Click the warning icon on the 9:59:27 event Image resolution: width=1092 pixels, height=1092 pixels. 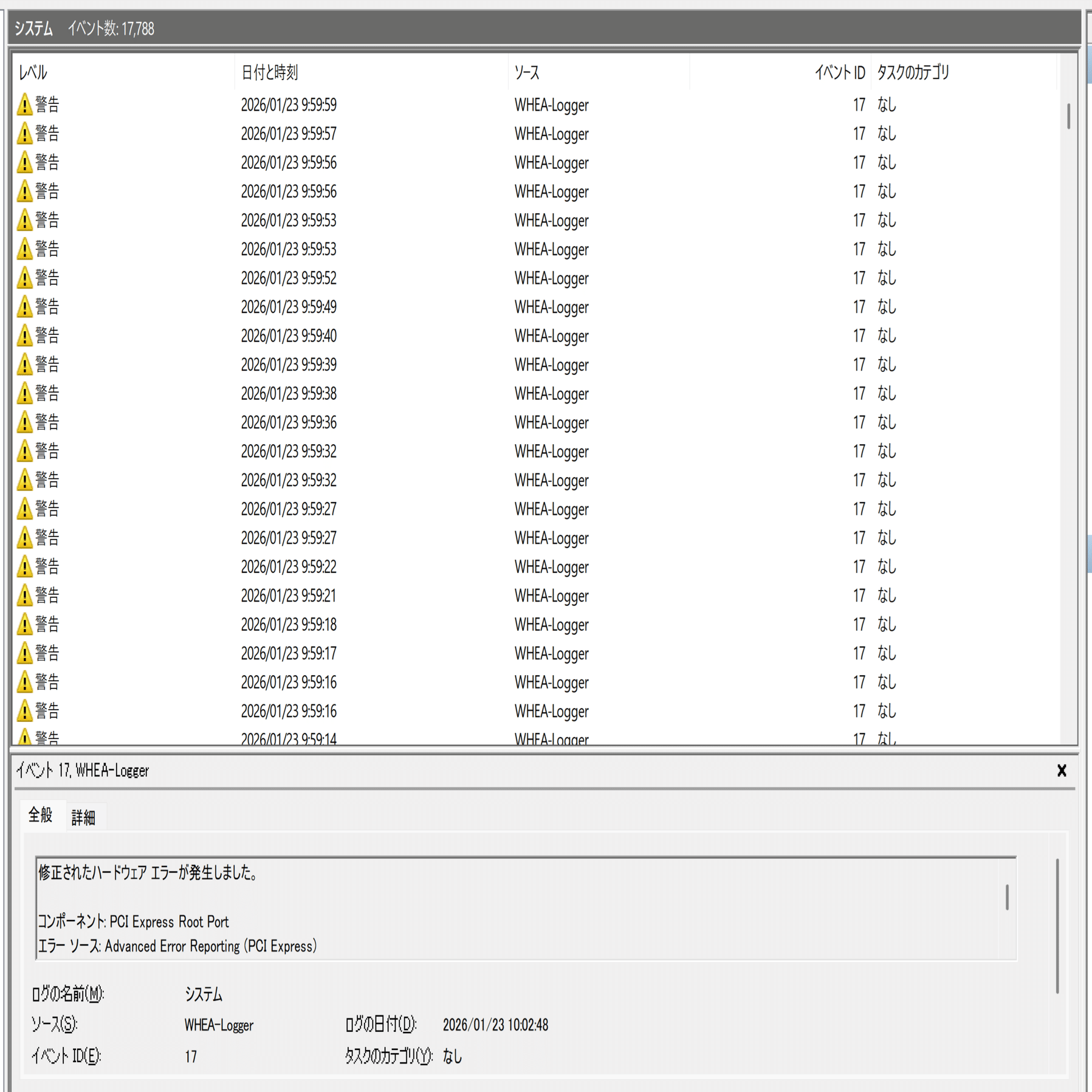click(24, 509)
